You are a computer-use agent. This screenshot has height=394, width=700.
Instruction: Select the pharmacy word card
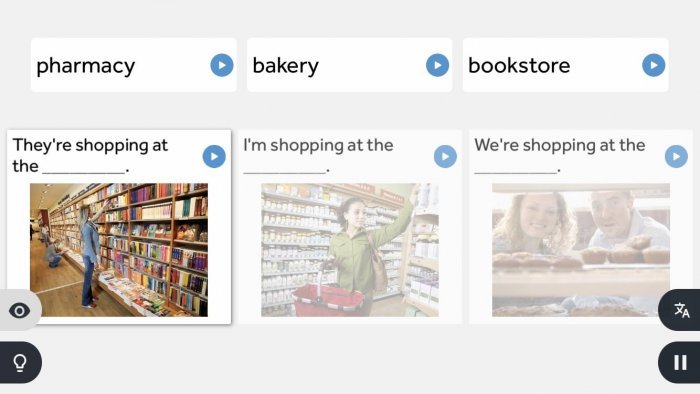133,65
